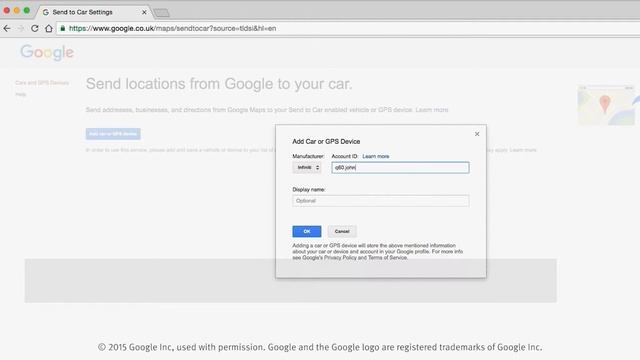Viewport: 640px width, 360px height.
Task: Open Learn more link beside Account ID
Action: click(376, 156)
